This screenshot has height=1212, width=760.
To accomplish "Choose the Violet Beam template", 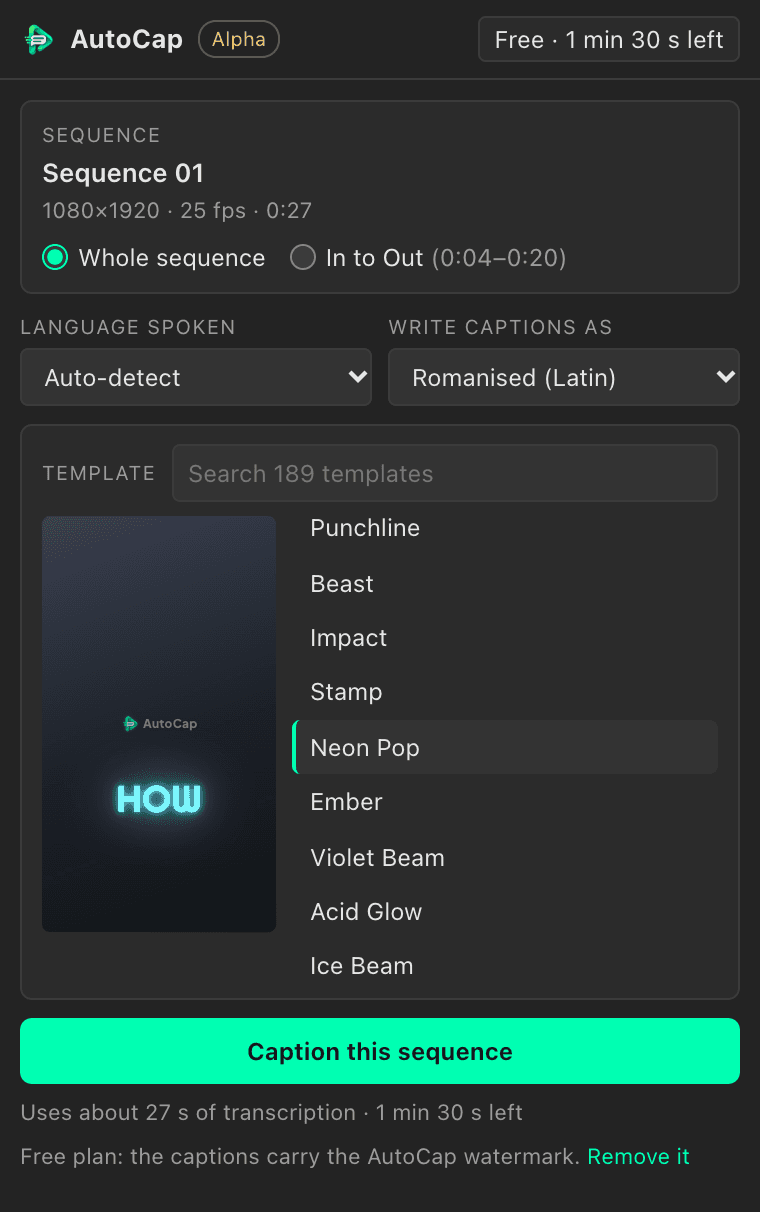I will tap(505, 858).
